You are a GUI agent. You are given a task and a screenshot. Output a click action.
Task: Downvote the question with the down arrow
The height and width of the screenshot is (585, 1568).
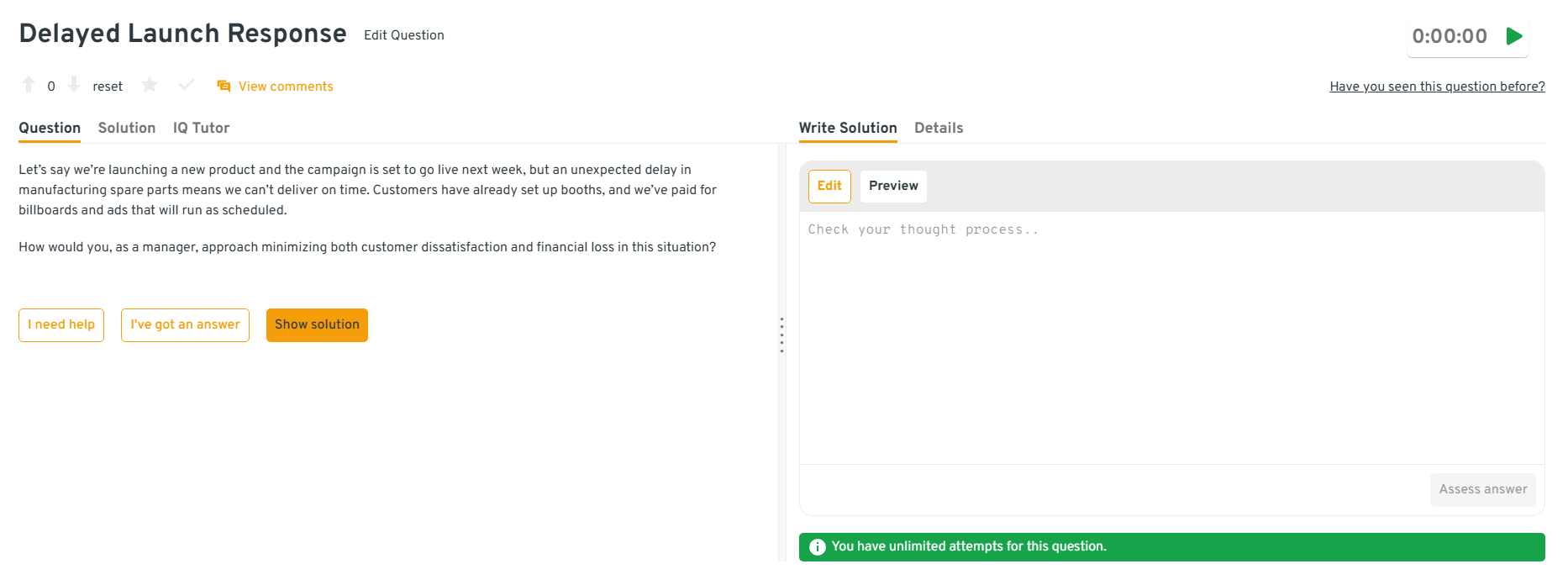click(74, 85)
